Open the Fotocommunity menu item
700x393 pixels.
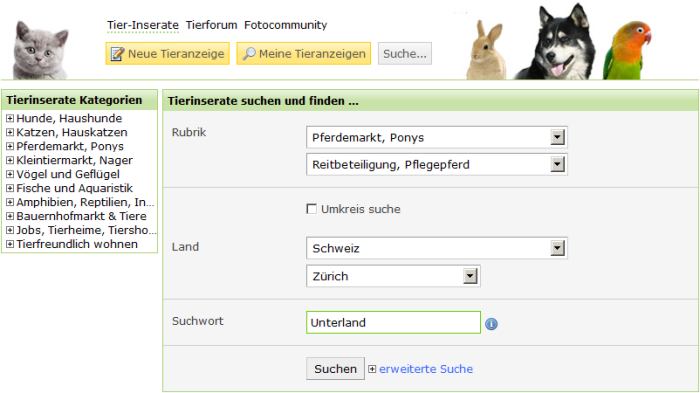[286, 25]
